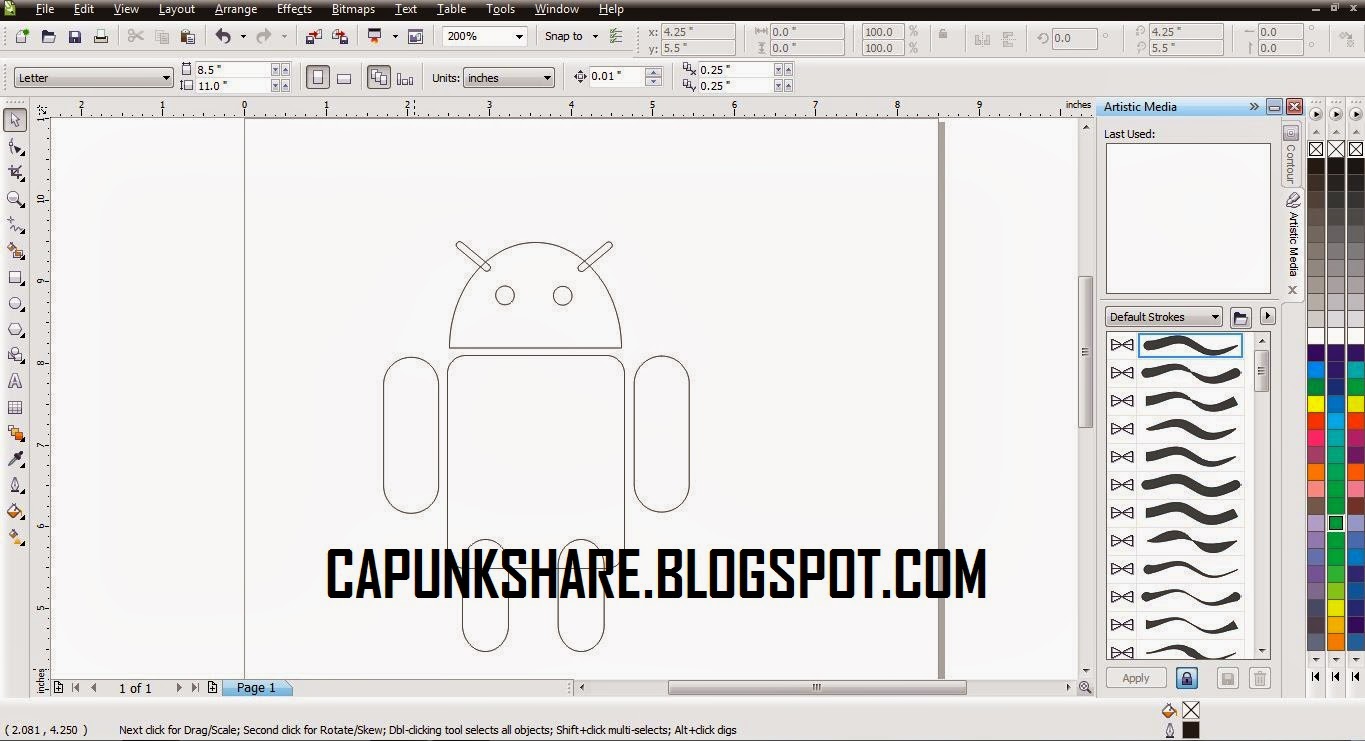Open the Welcome screen icon
Screen dimensions: 1365x741
click(x=415, y=36)
